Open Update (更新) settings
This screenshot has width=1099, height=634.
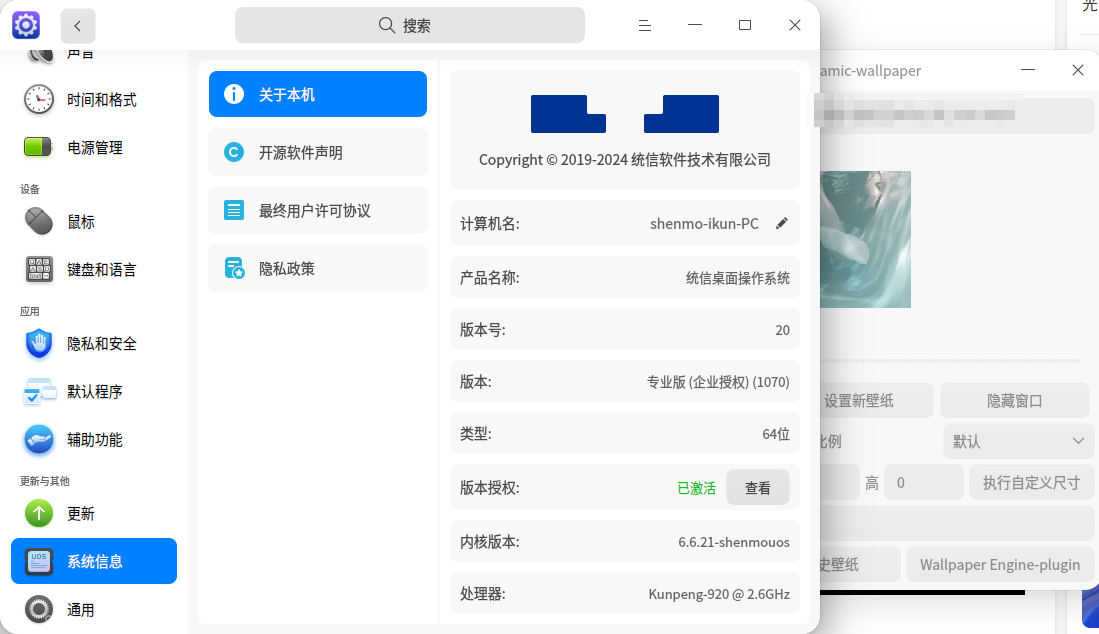[94, 514]
